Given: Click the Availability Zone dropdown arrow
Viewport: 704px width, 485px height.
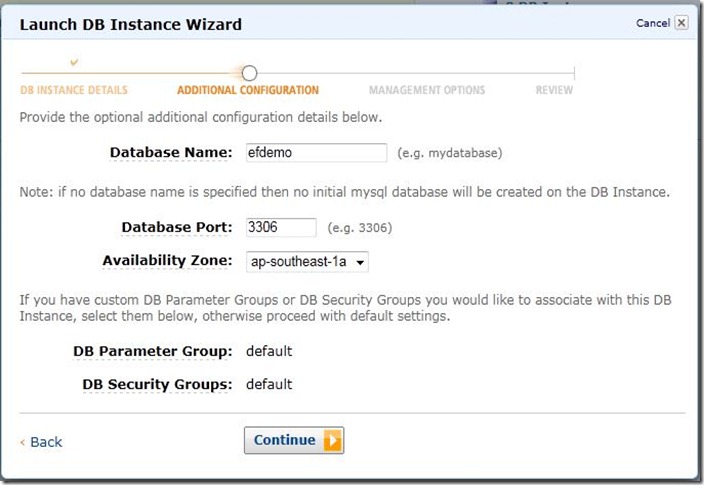Looking at the screenshot, I should (x=360, y=263).
